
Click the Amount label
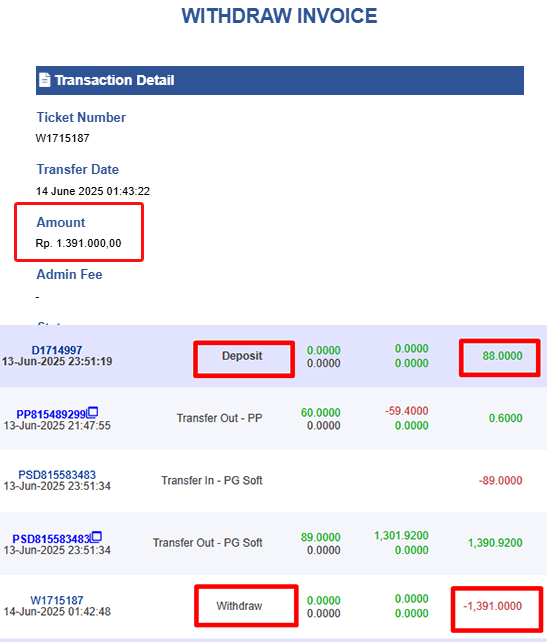click(61, 222)
